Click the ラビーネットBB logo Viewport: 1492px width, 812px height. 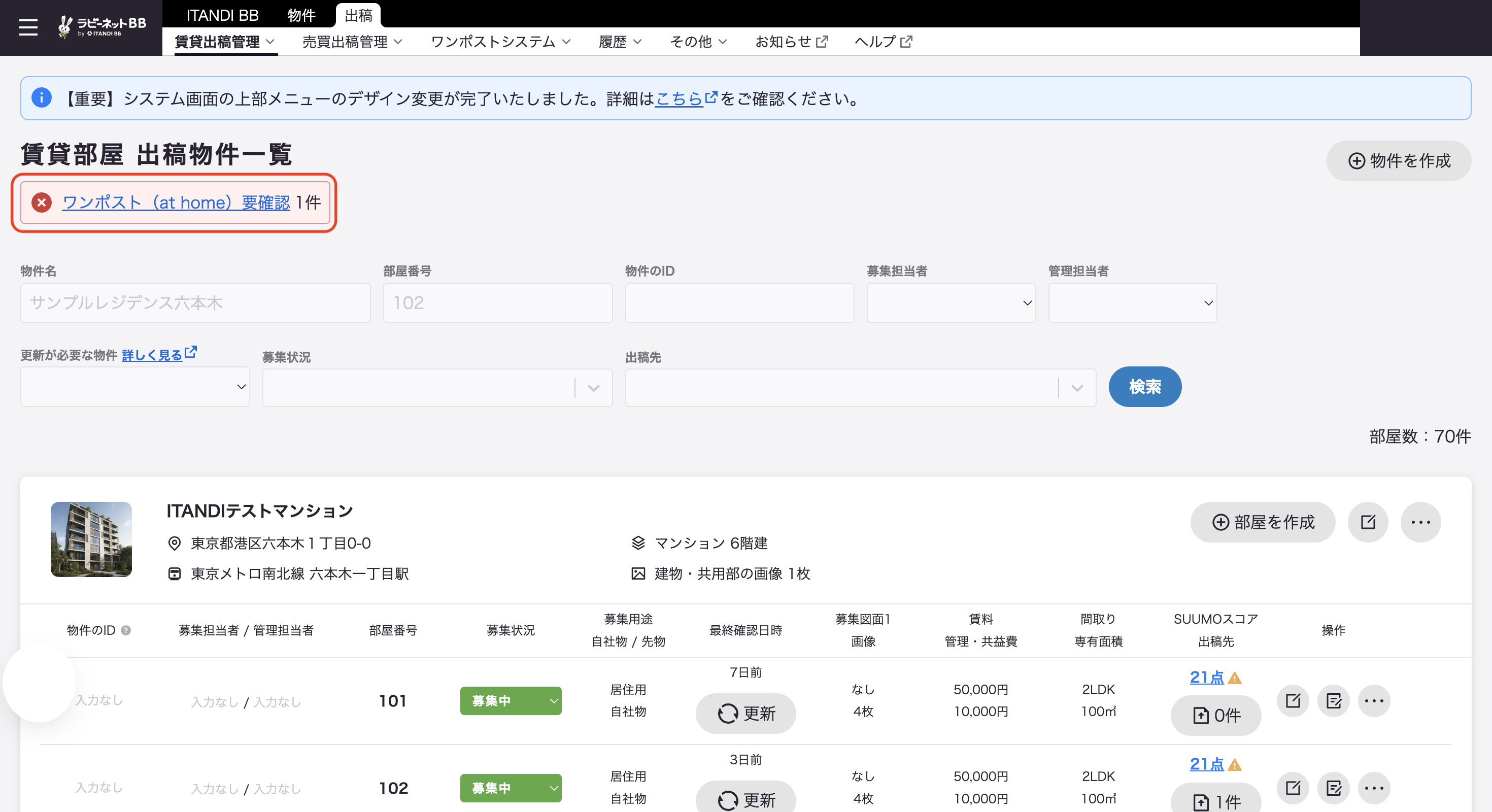point(102,26)
